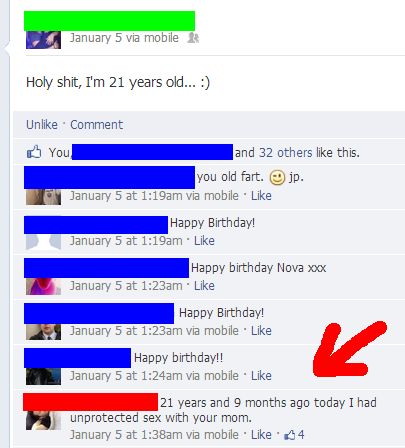
Task: Open the avatar of the last commenter
Action: pyautogui.click(x=43, y=420)
